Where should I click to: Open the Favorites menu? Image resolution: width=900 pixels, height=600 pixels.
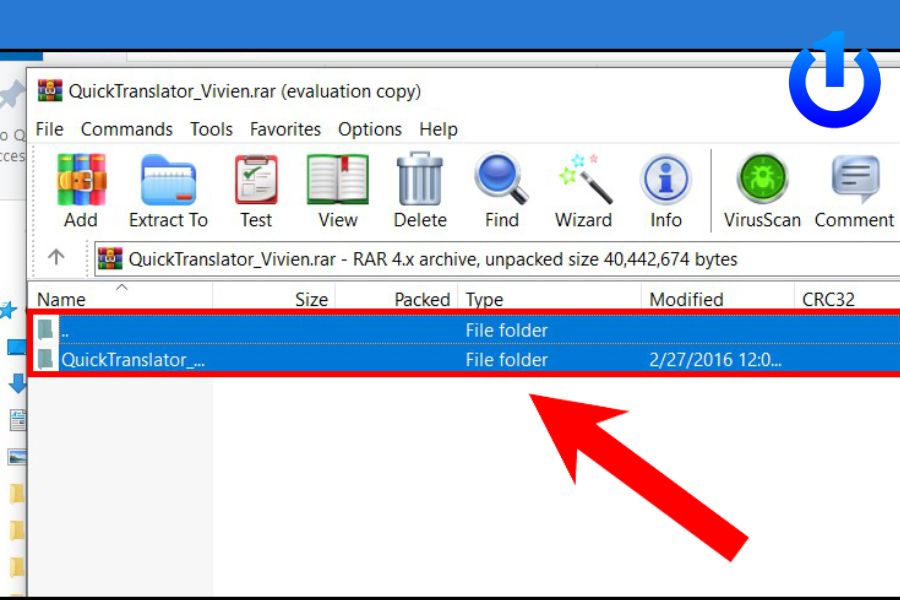coord(285,129)
